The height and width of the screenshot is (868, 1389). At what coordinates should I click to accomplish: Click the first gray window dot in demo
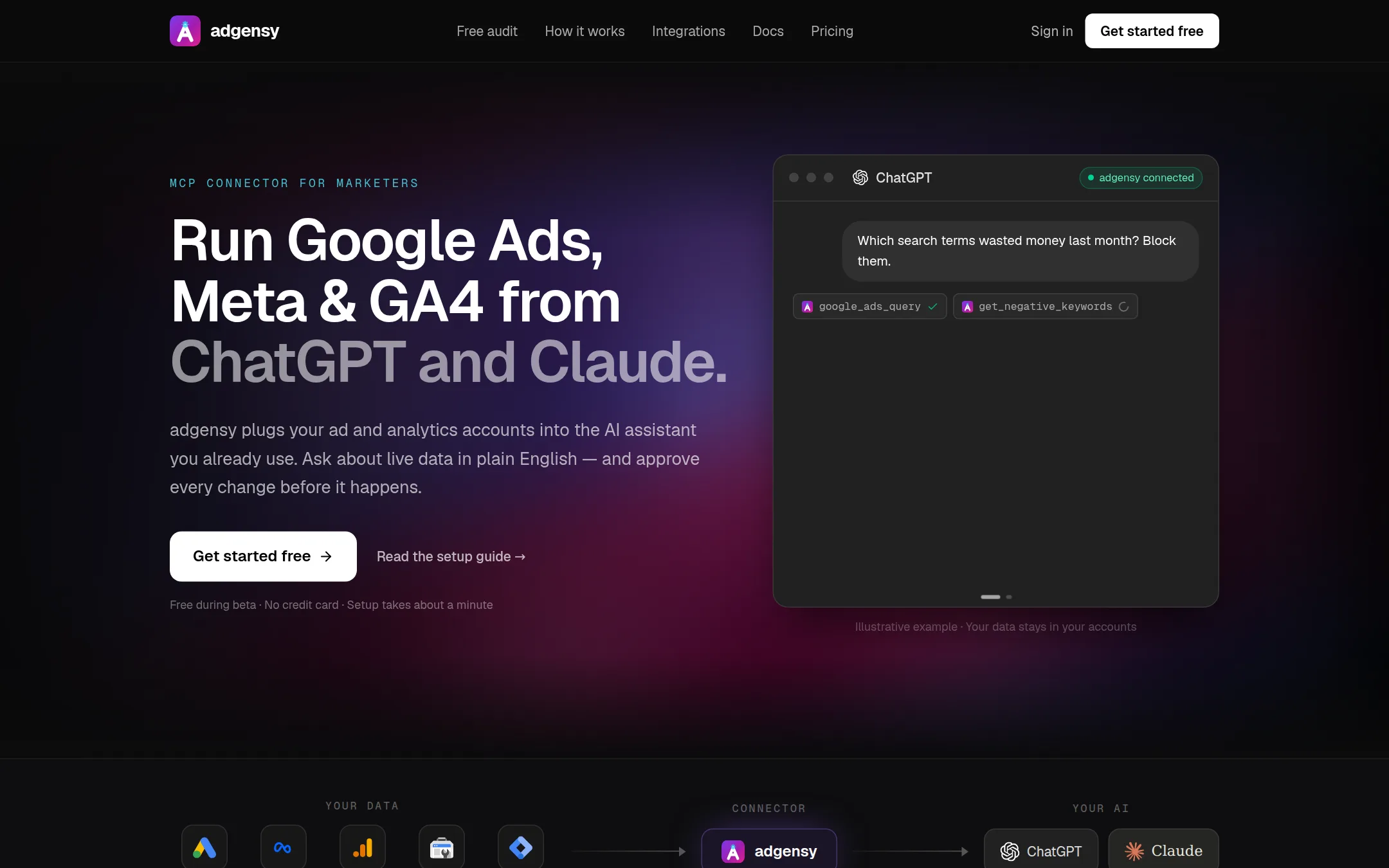[794, 177]
